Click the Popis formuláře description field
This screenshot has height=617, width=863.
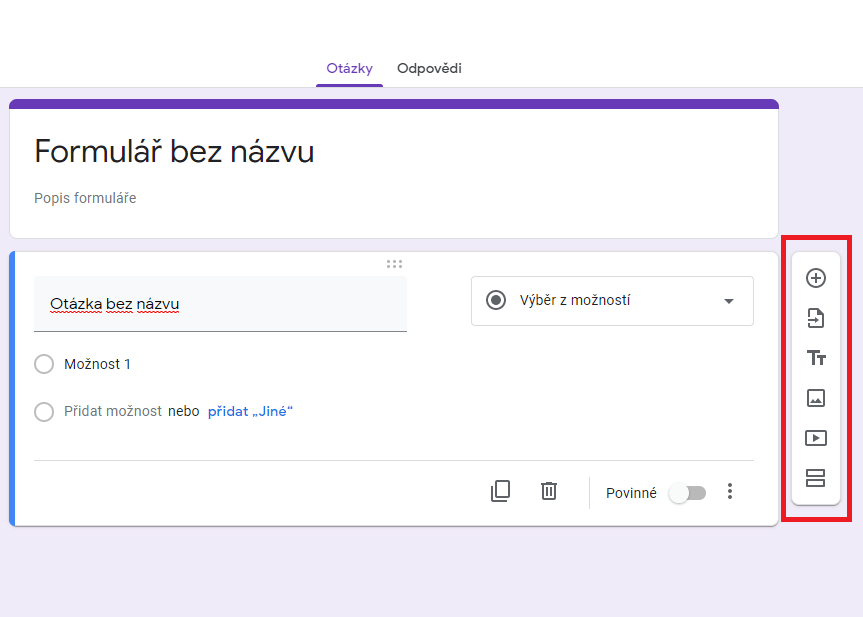point(85,198)
